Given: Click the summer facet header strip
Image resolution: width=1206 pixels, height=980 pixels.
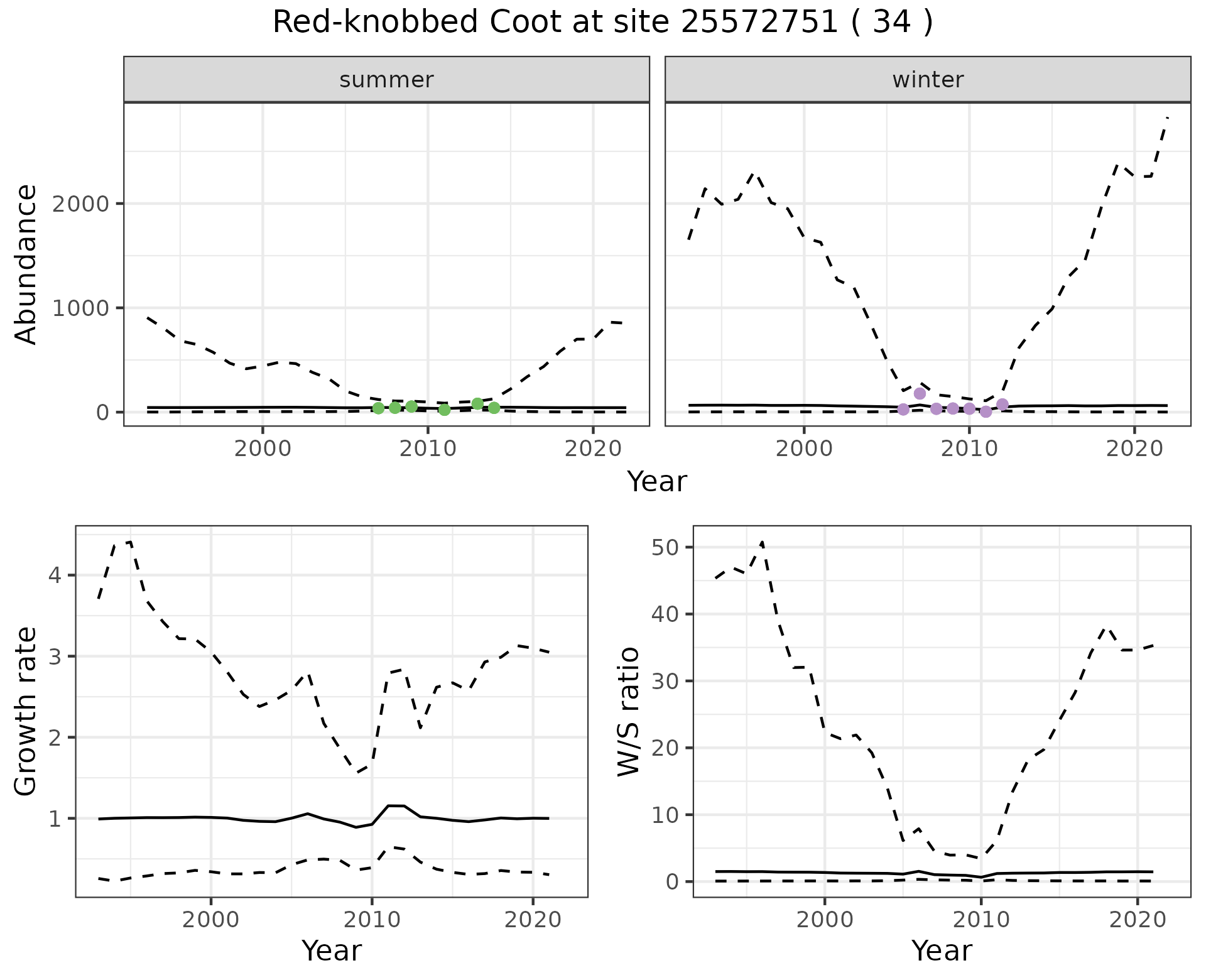Looking at the screenshot, I should click(x=386, y=80).
